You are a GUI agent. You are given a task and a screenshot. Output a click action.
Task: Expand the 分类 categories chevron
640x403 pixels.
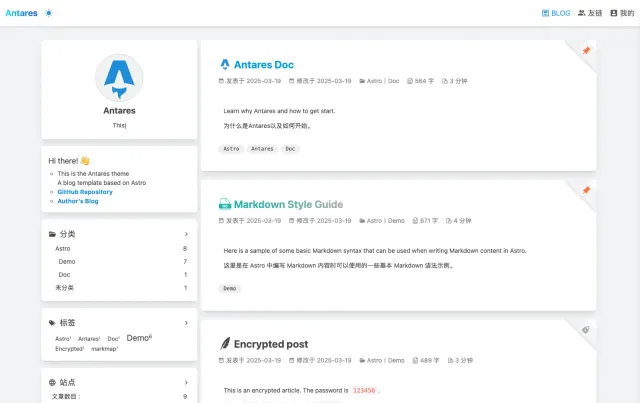pos(186,234)
